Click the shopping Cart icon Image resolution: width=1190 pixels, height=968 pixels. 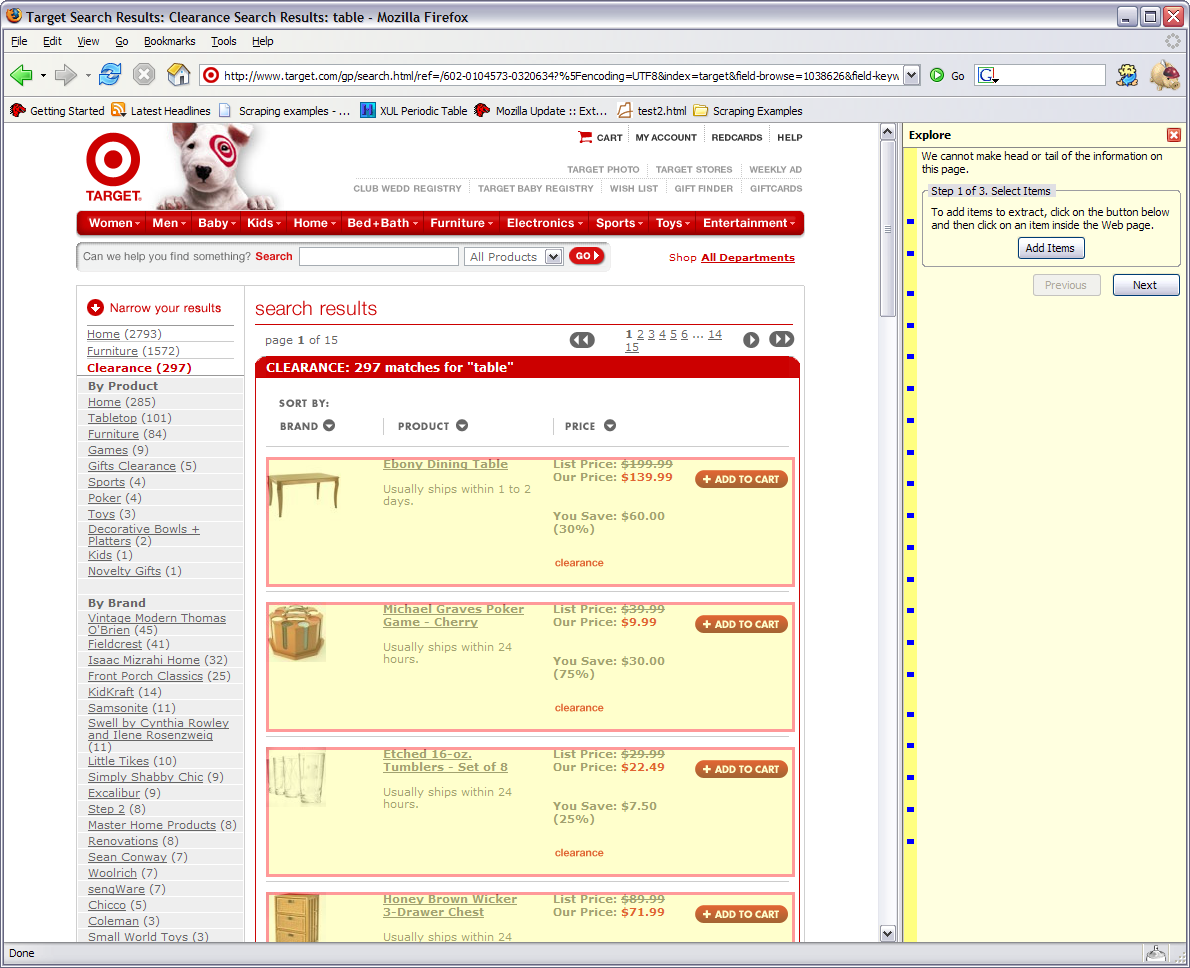(x=585, y=137)
